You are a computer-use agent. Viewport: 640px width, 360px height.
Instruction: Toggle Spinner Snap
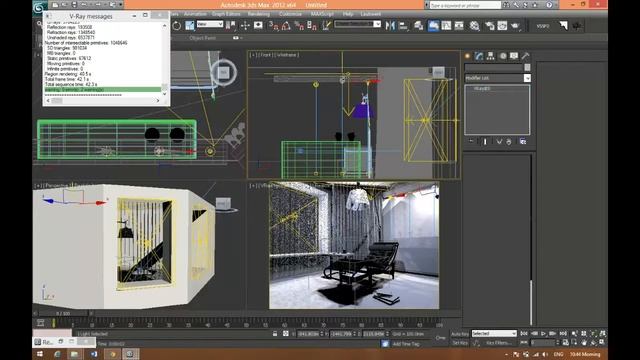pos(312,25)
